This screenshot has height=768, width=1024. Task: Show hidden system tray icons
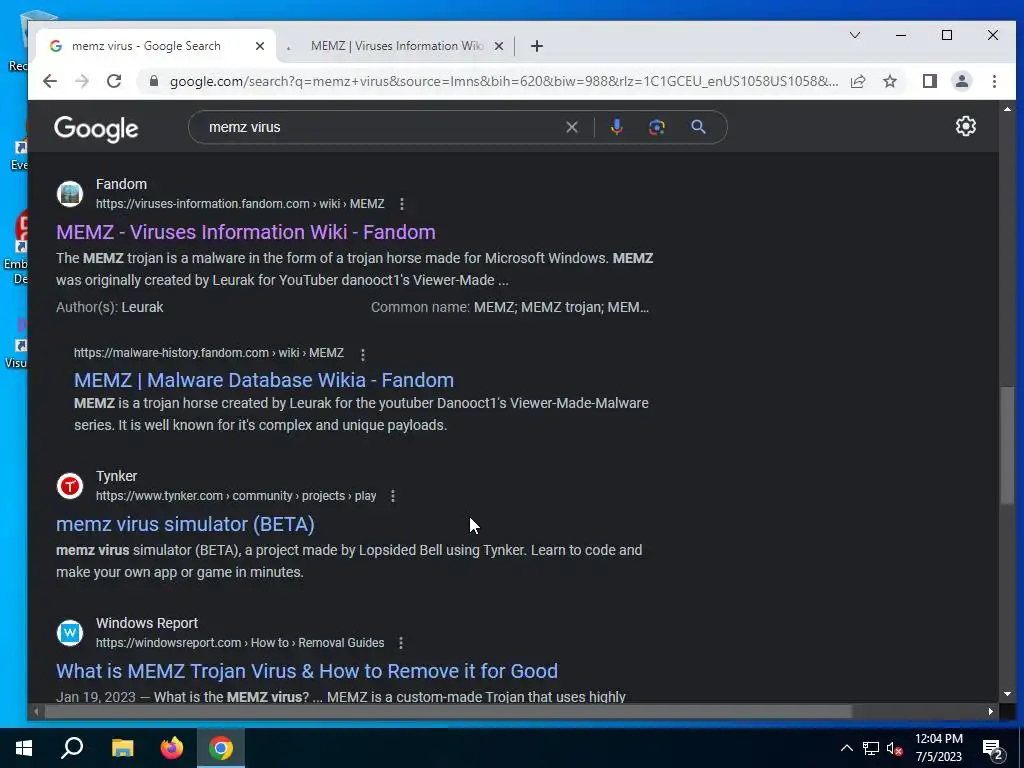click(846, 748)
